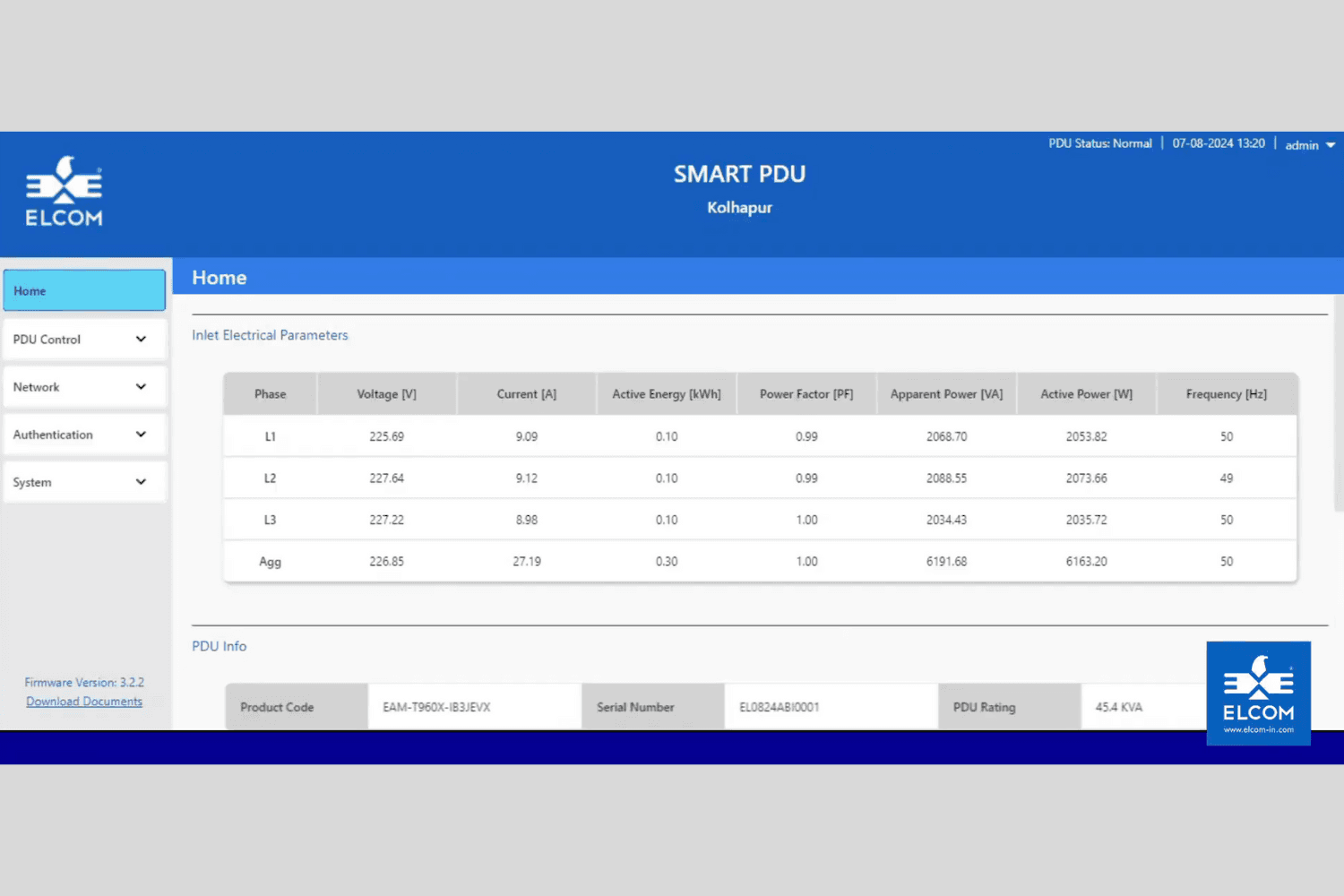Viewport: 1344px width, 896px height.
Task: Click the ELCOM watermark logo at bottom right
Action: (x=1258, y=694)
